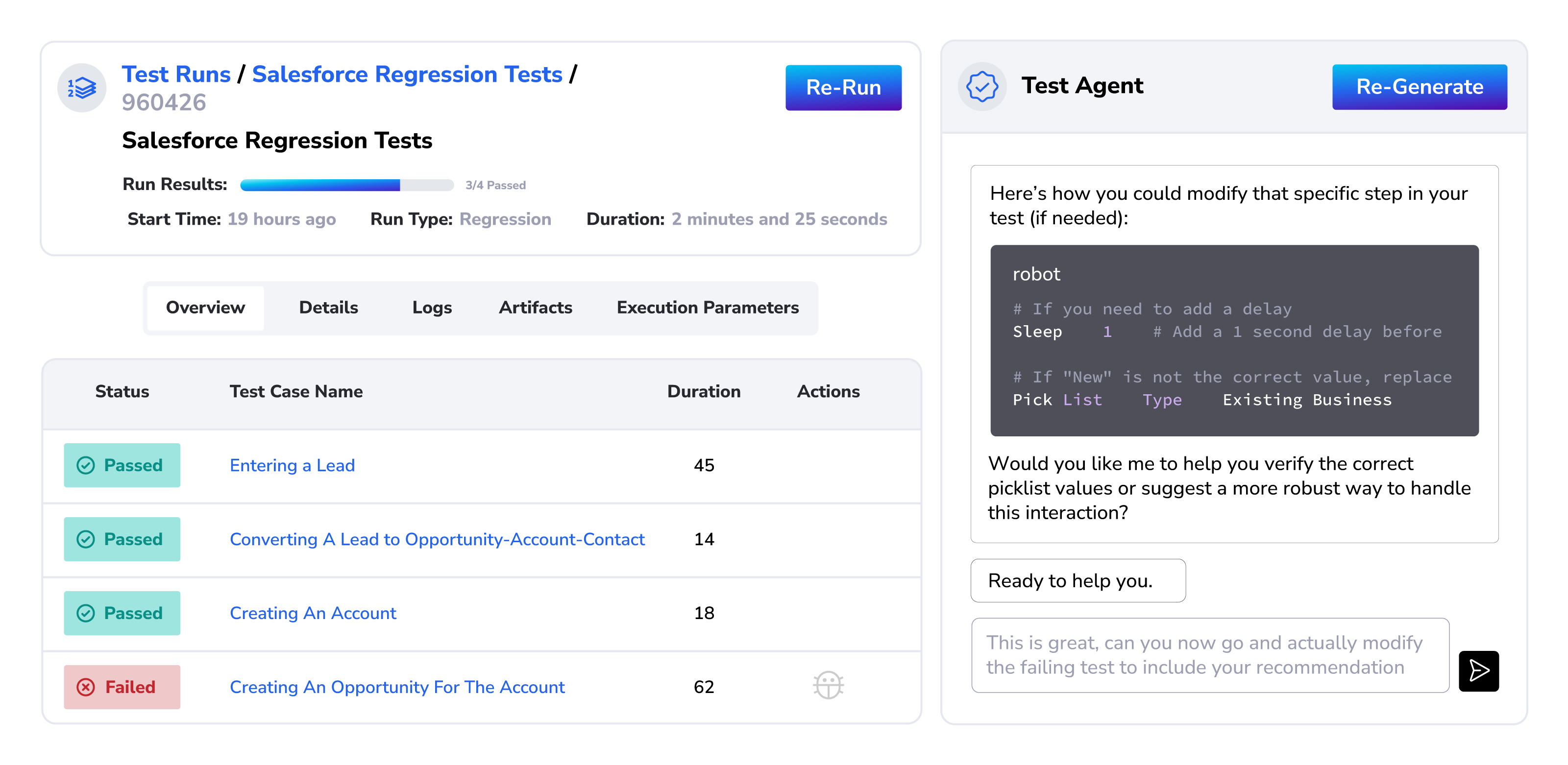The height and width of the screenshot is (765, 1568).
Task: Click the duration value 45
Action: [x=704, y=465]
